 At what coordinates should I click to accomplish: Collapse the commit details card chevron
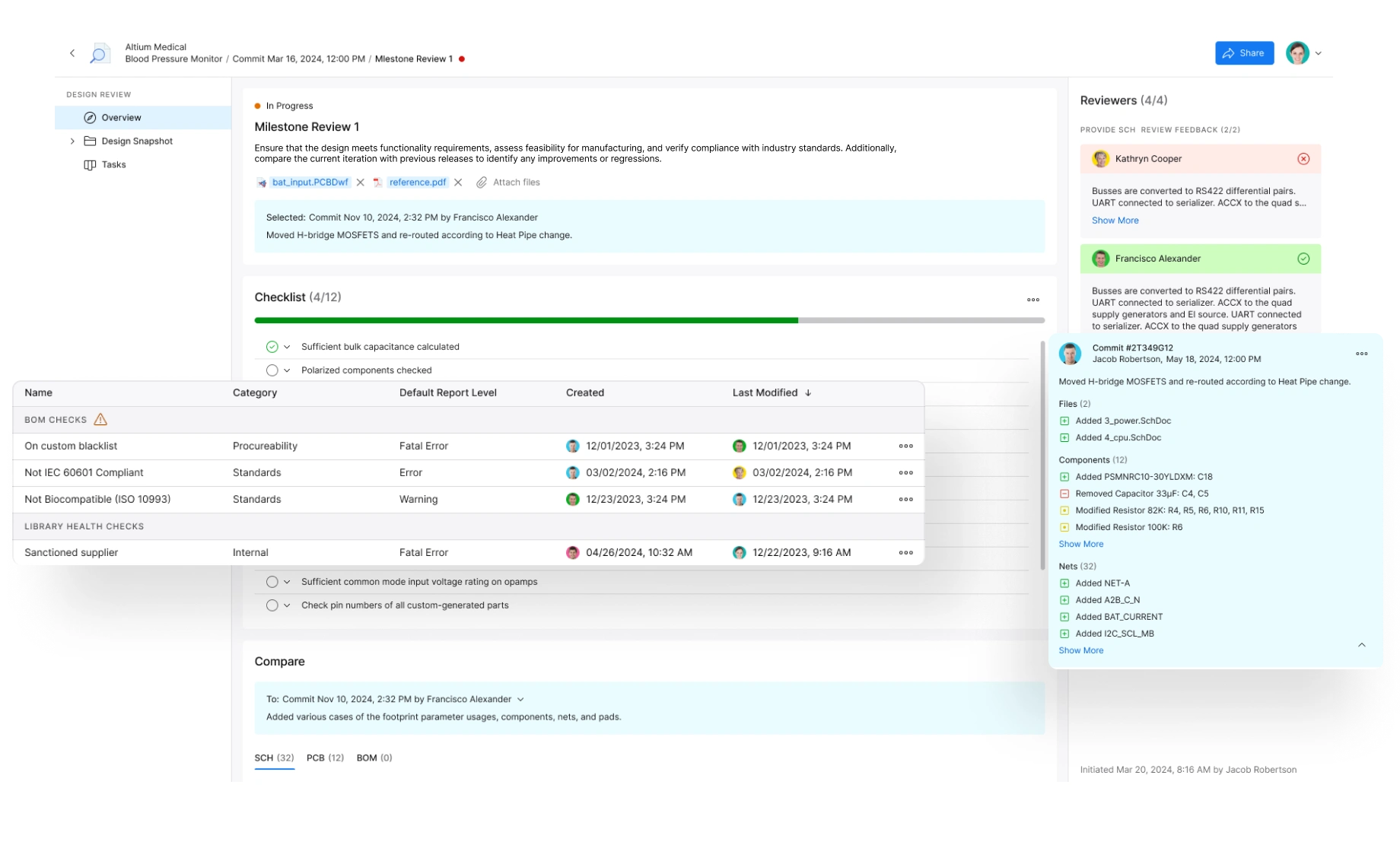pos(1361,645)
